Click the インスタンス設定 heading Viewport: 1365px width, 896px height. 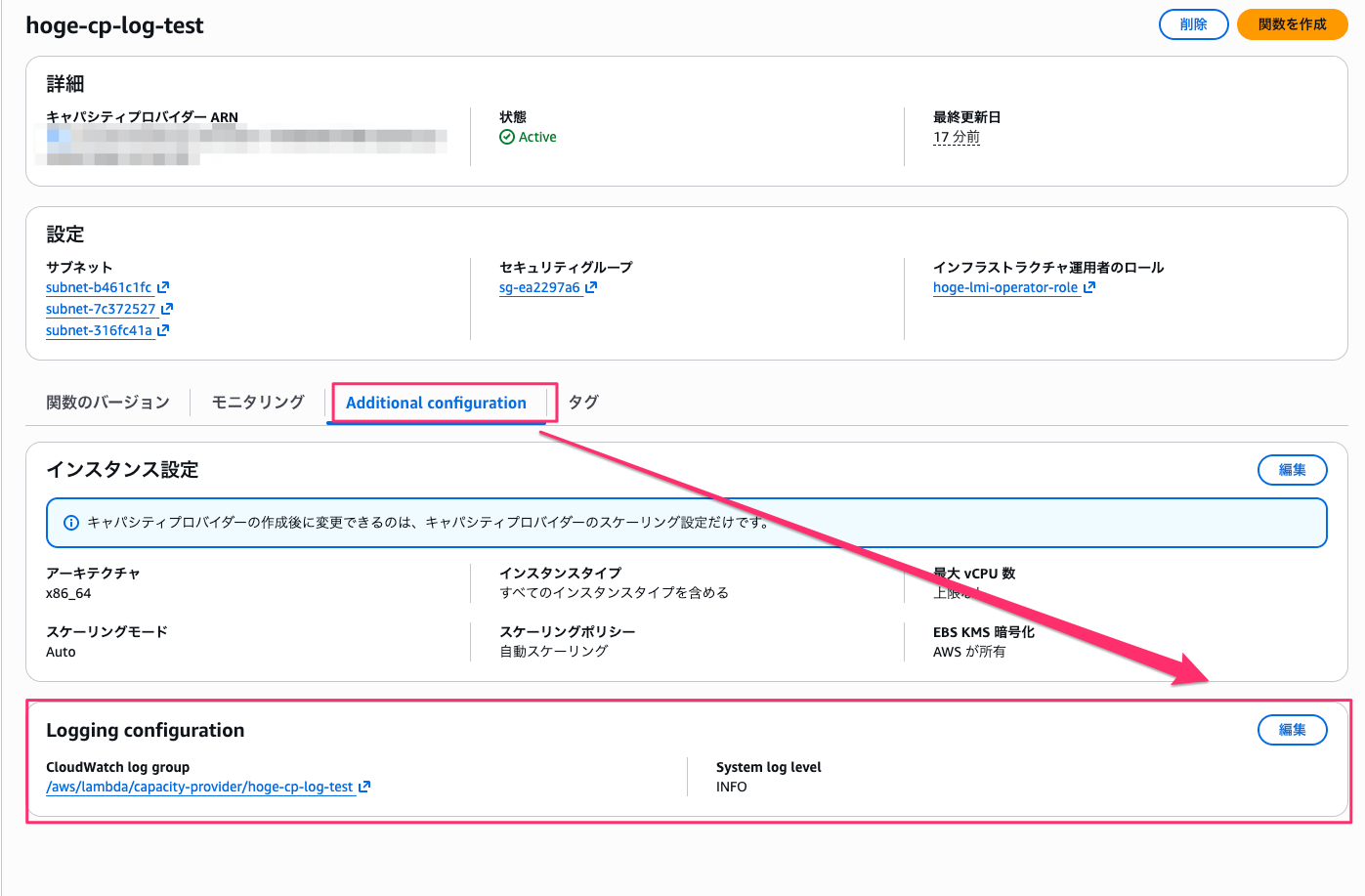click(x=122, y=470)
